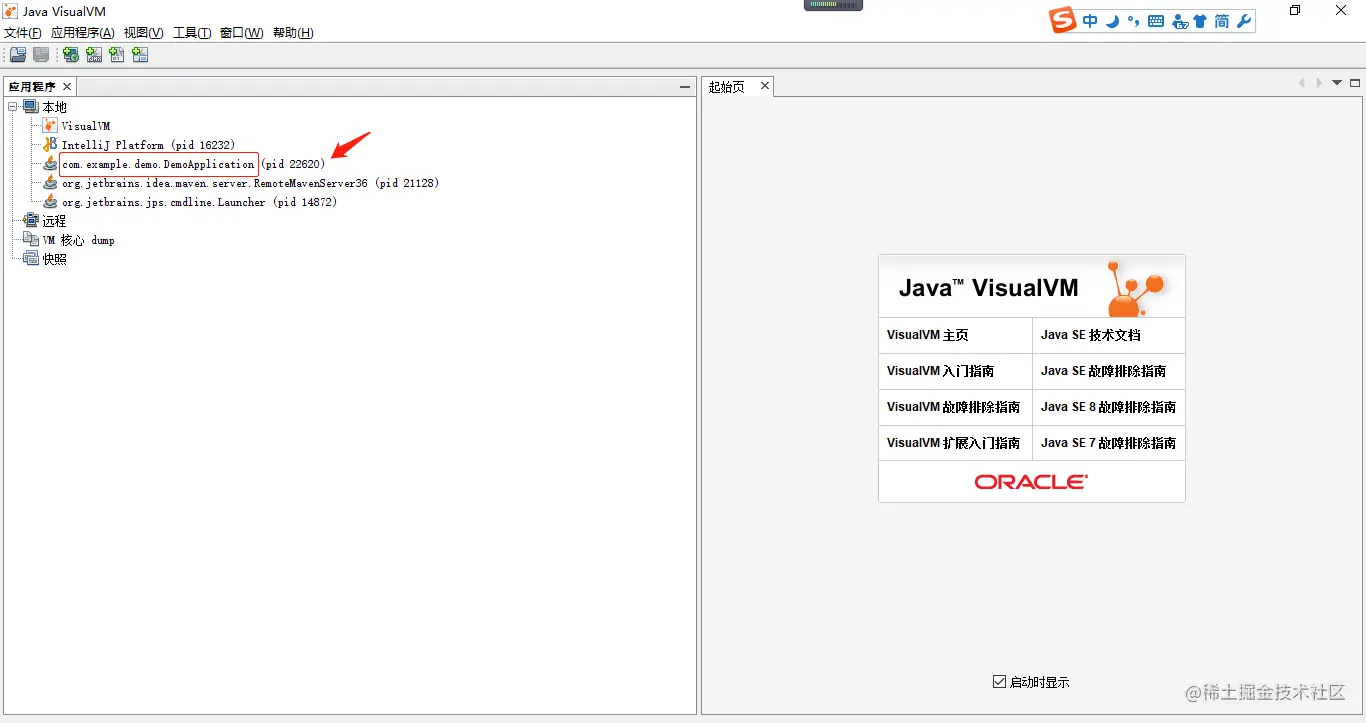Open the Java SE 故障排除指南 link
The width and height of the screenshot is (1366, 723).
click(1103, 371)
